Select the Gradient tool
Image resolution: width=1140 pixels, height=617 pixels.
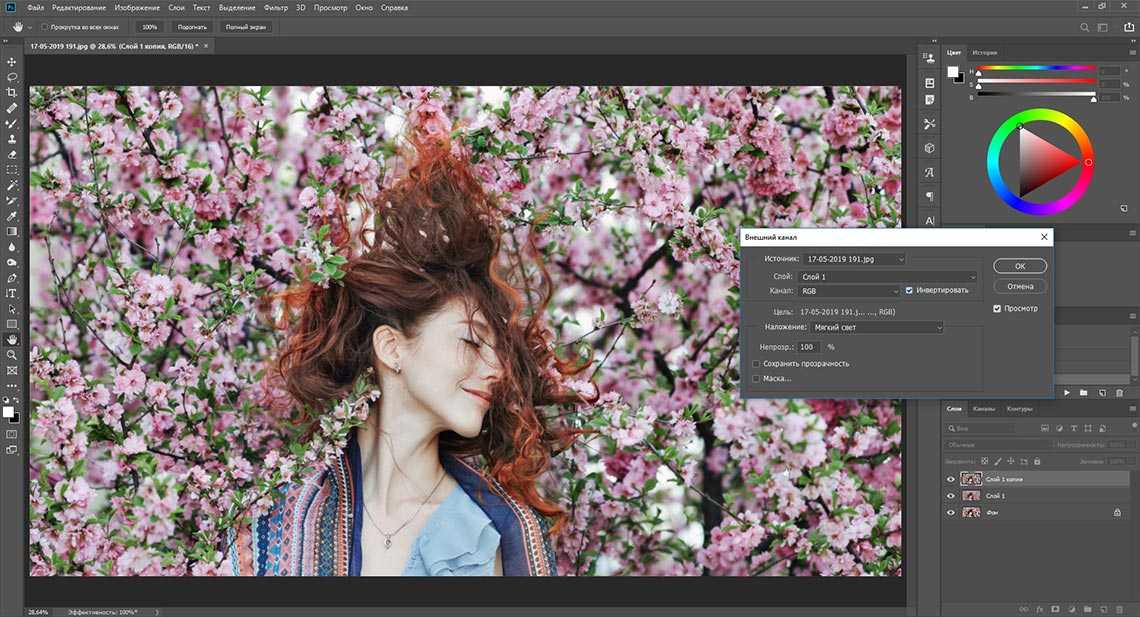[12, 231]
